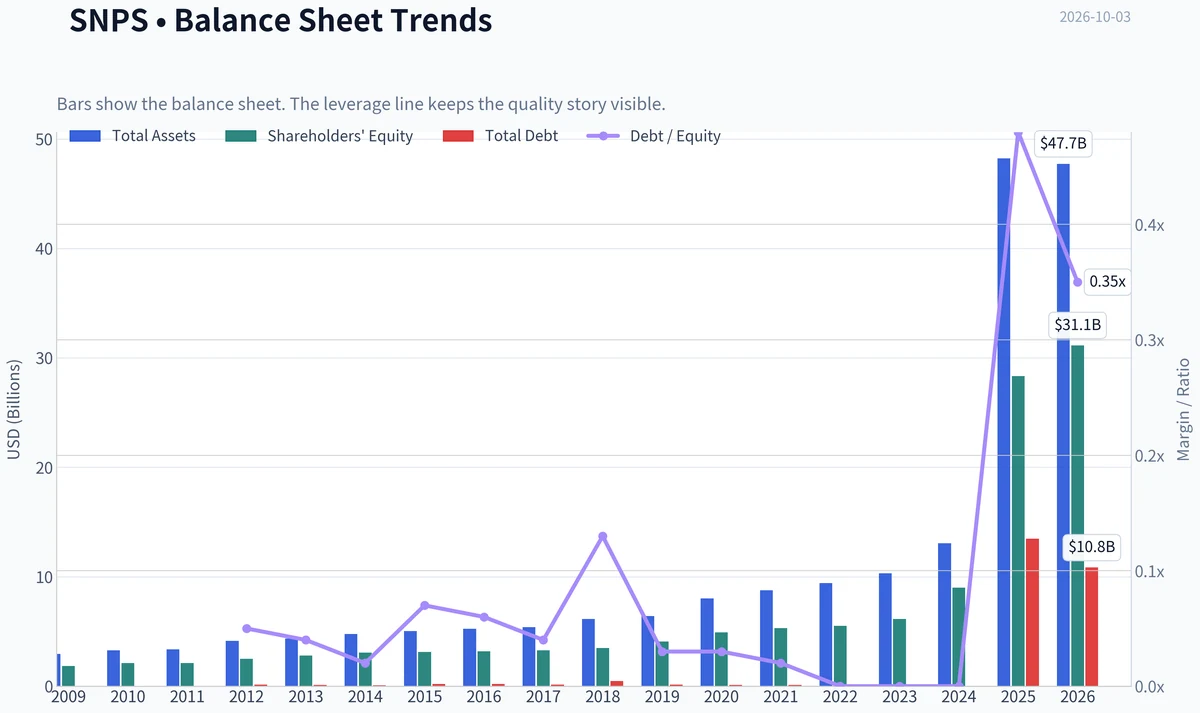1200x713 pixels.
Task: Click the 2024 Total Assets bar
Action: tap(944, 615)
